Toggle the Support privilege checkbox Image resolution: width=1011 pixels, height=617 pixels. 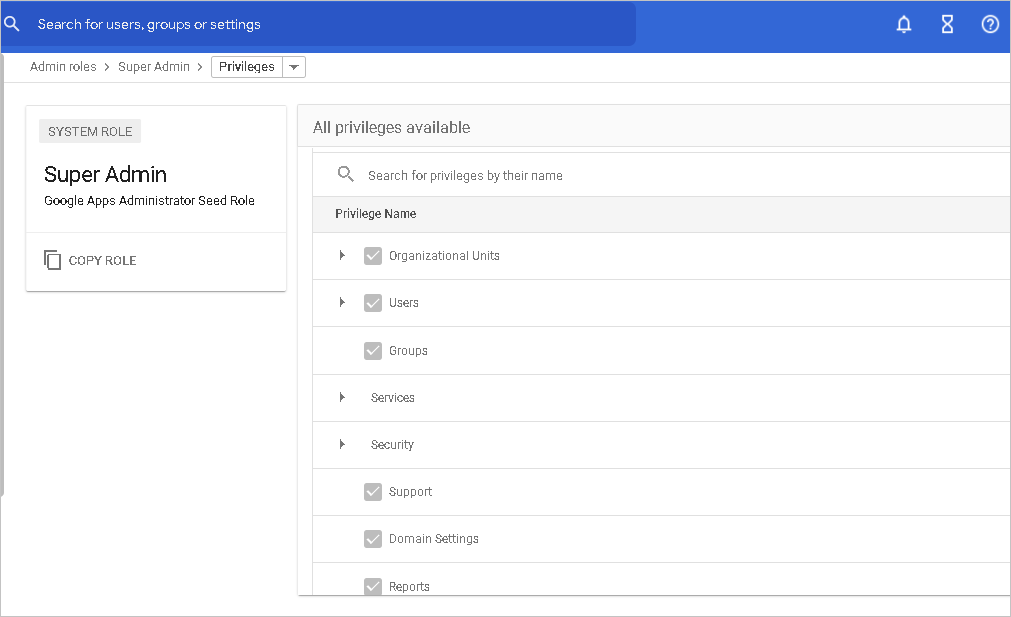coord(373,492)
